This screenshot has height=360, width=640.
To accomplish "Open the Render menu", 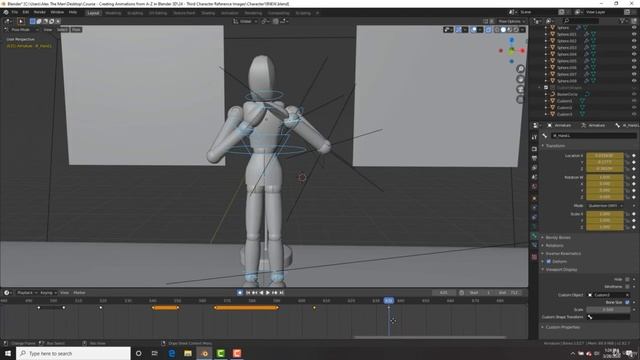I will [x=40, y=12].
